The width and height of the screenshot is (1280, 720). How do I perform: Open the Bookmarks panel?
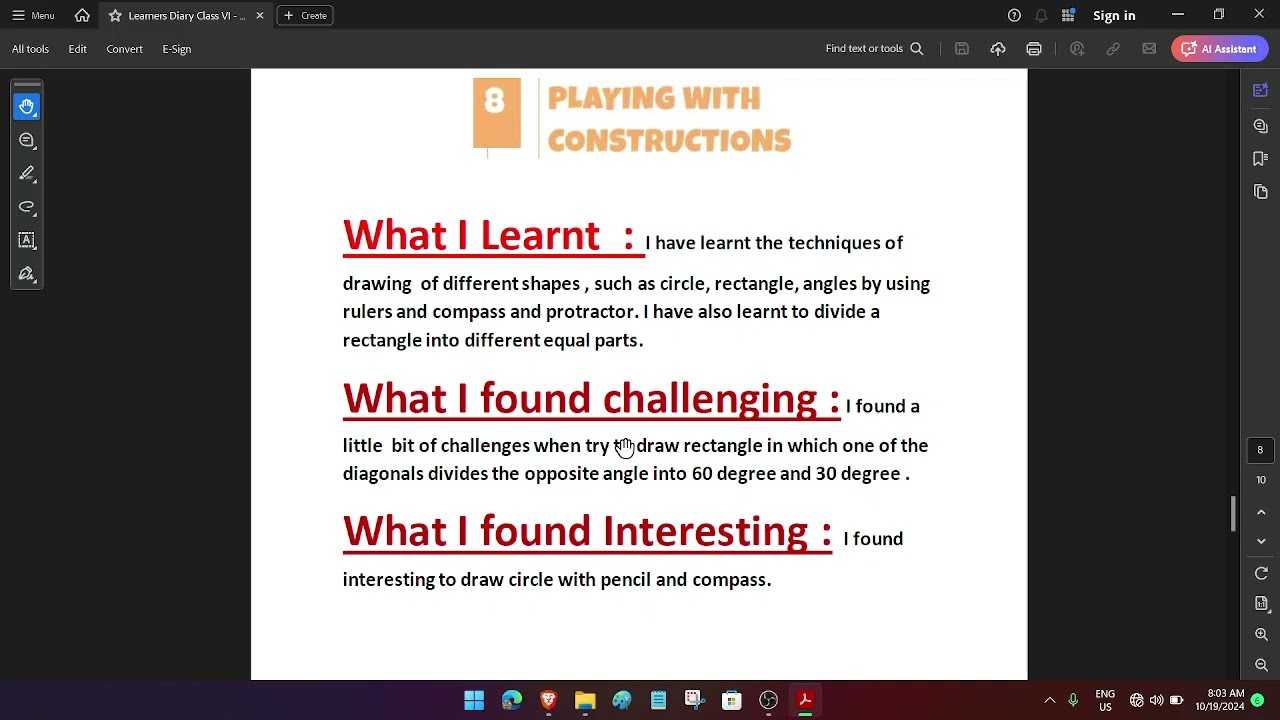pos(1260,158)
